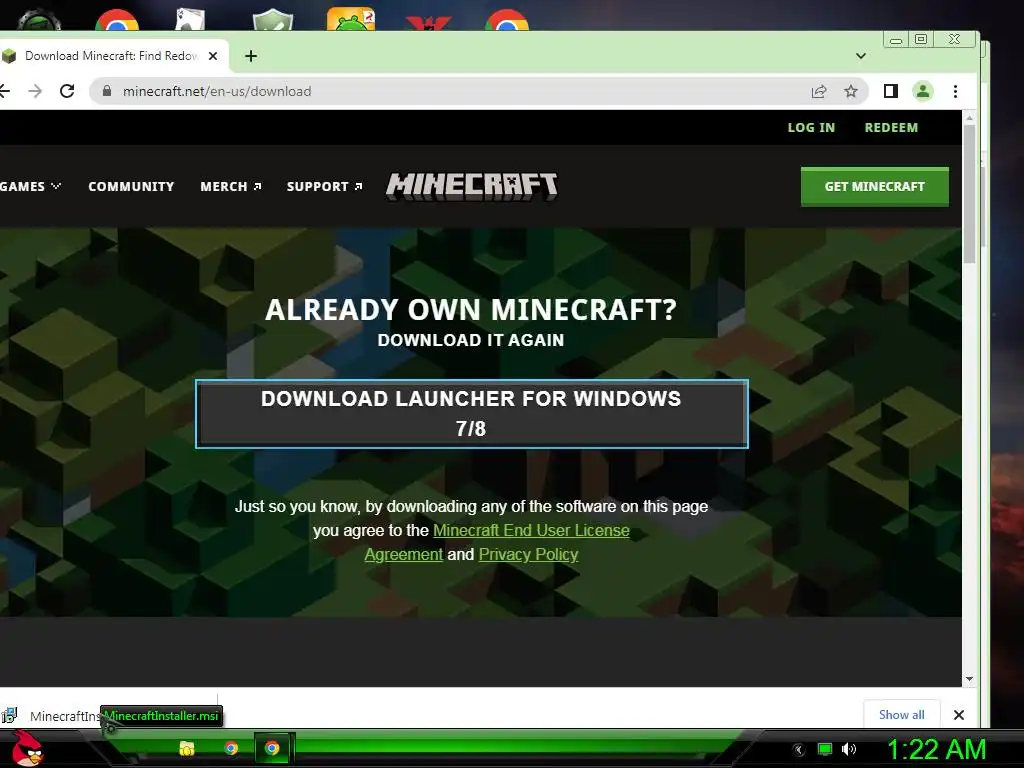This screenshot has width=1024, height=768.
Task: Share this page using the share icon
Action: 819,91
